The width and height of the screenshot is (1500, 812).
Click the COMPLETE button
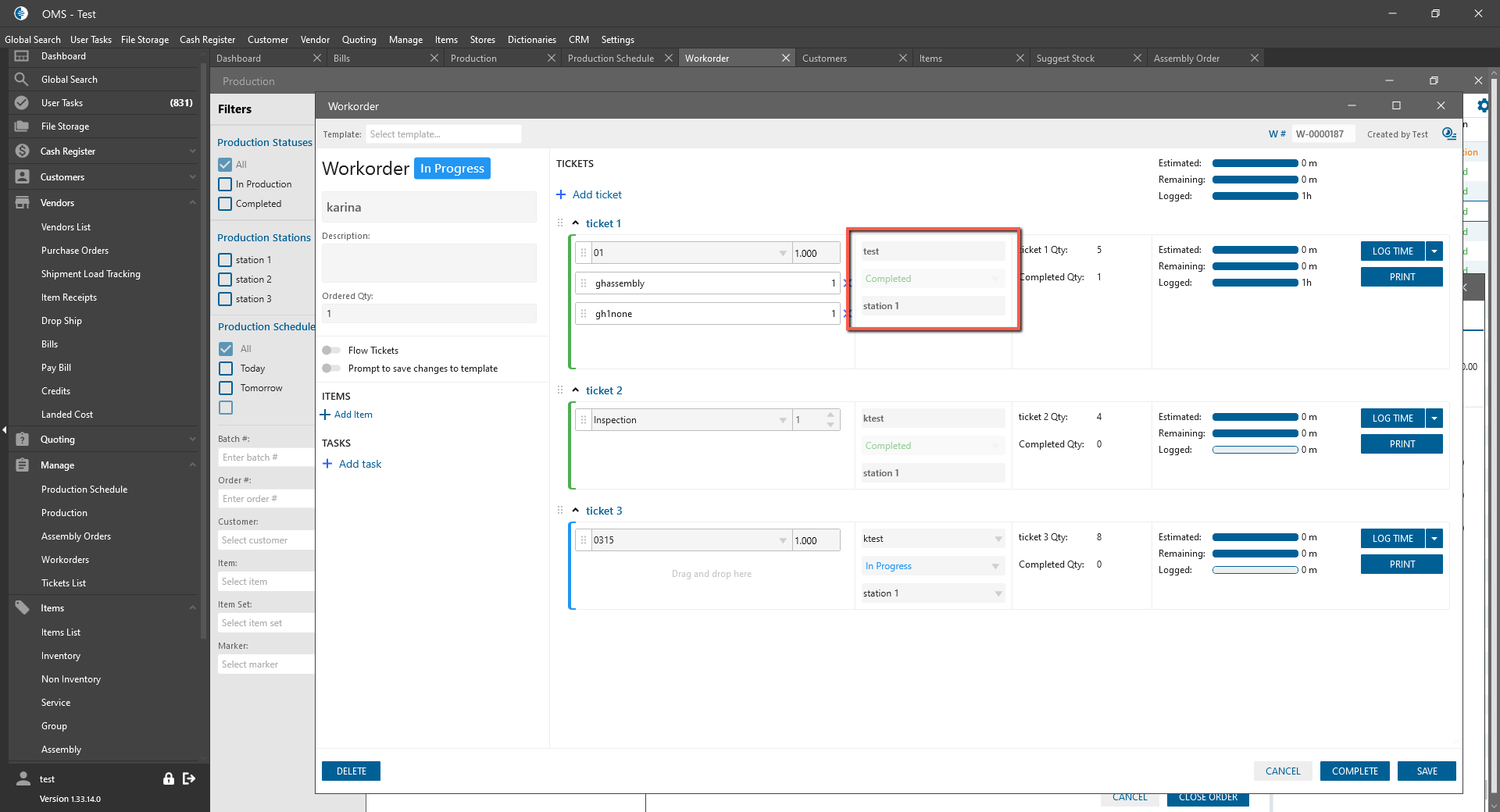[x=1355, y=771]
